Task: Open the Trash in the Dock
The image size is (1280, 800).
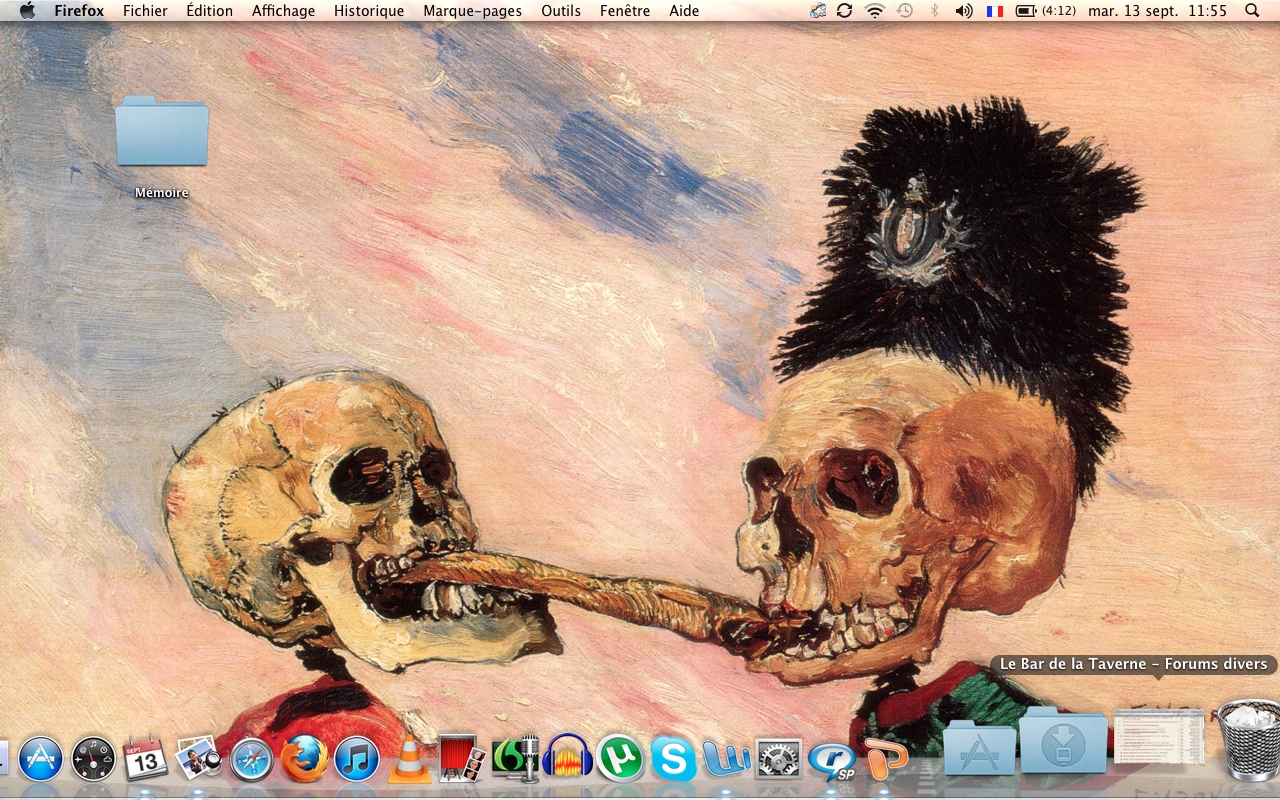Action: (x=1249, y=740)
